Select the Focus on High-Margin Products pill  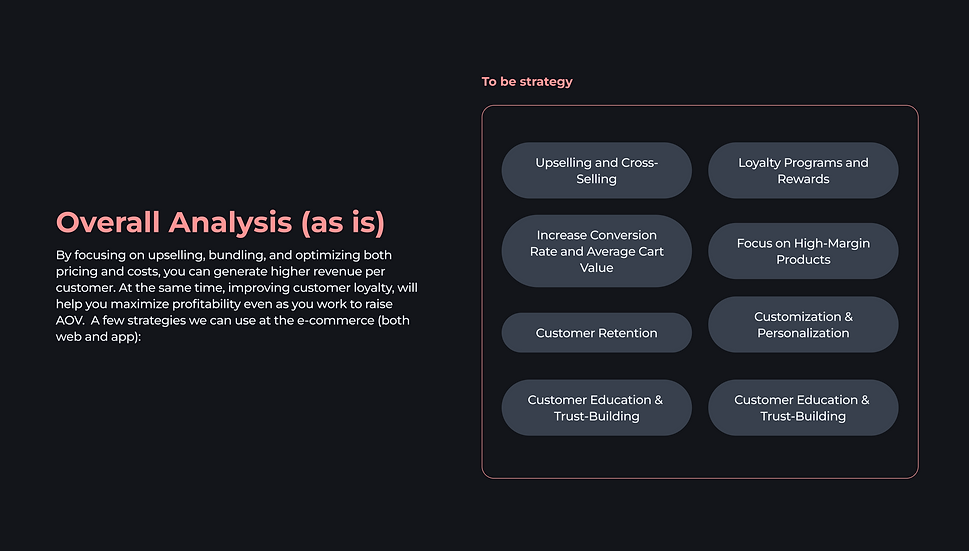coord(803,251)
